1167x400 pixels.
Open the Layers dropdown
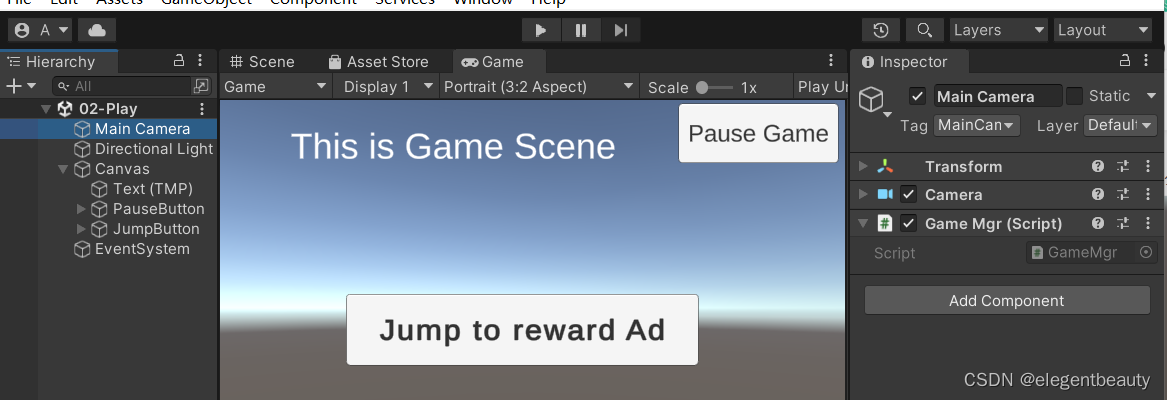coord(999,30)
